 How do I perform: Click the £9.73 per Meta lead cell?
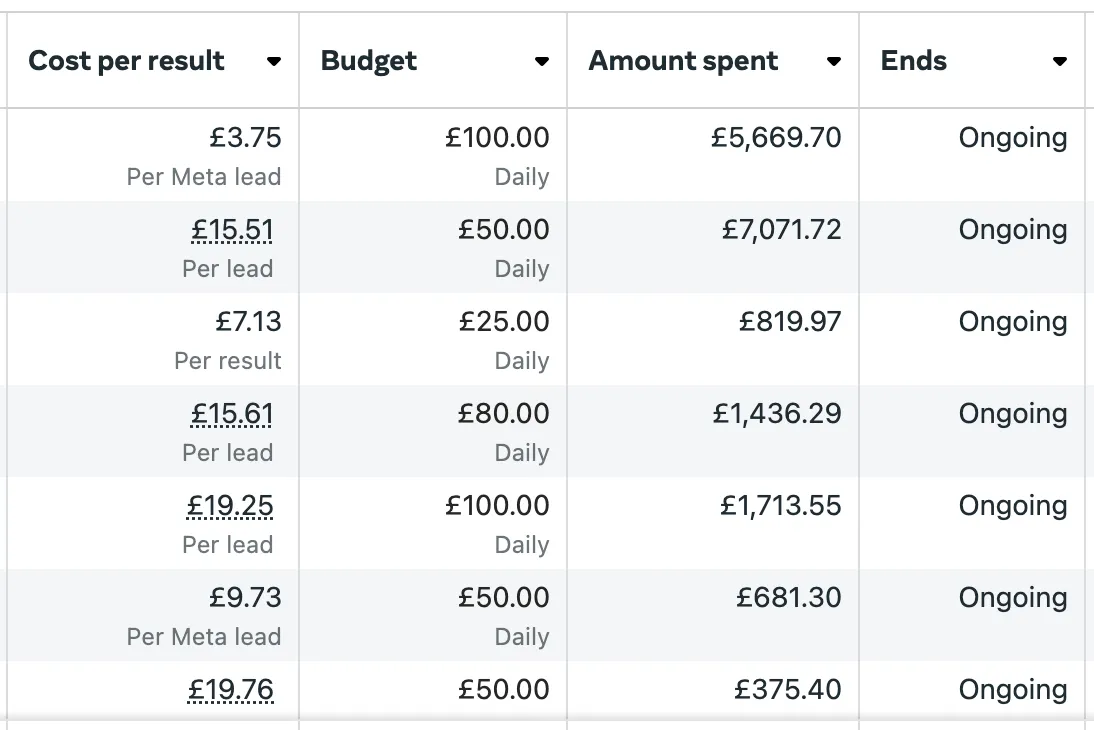coord(245,599)
